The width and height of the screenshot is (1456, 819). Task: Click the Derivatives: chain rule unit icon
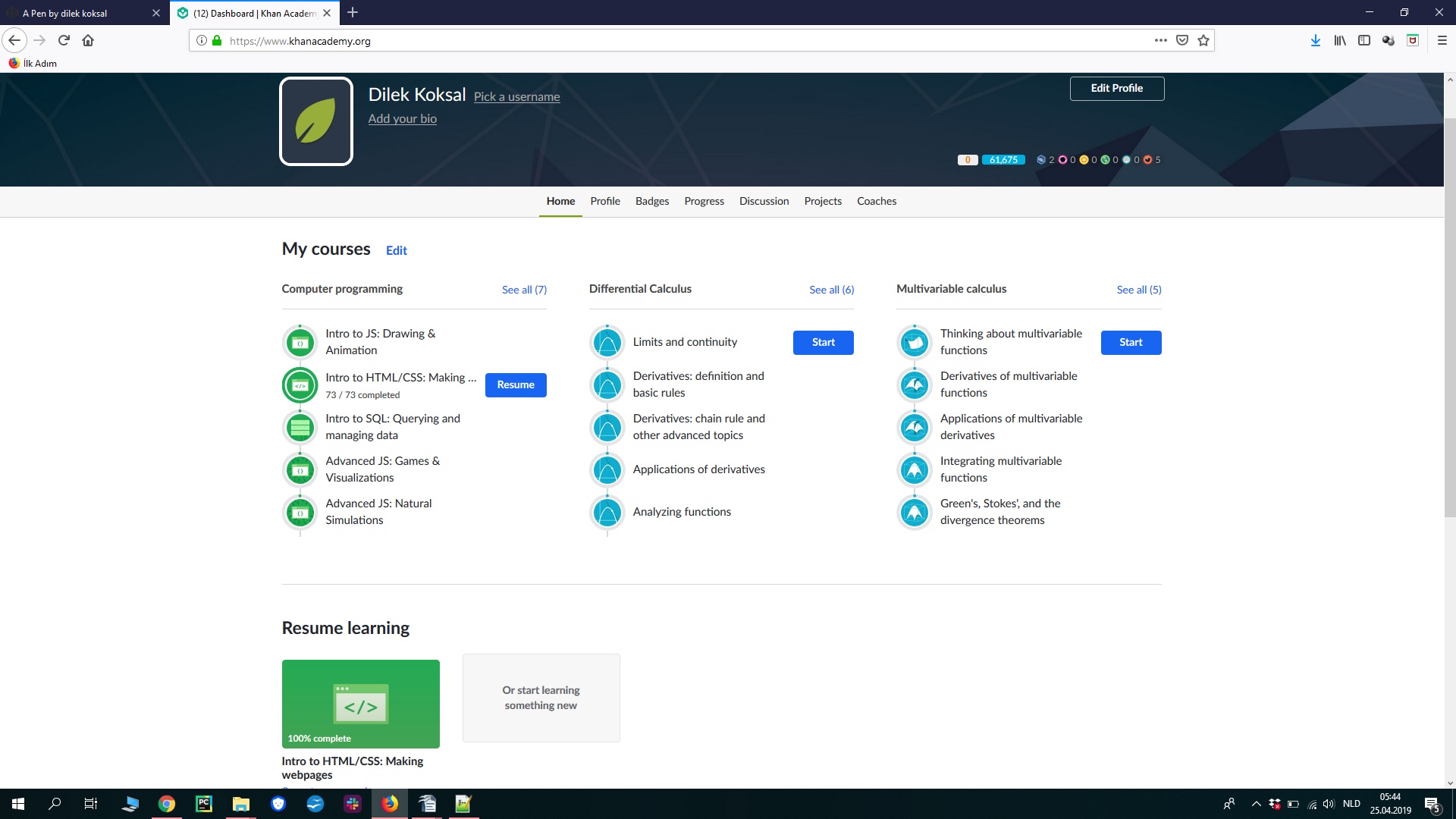click(x=607, y=428)
